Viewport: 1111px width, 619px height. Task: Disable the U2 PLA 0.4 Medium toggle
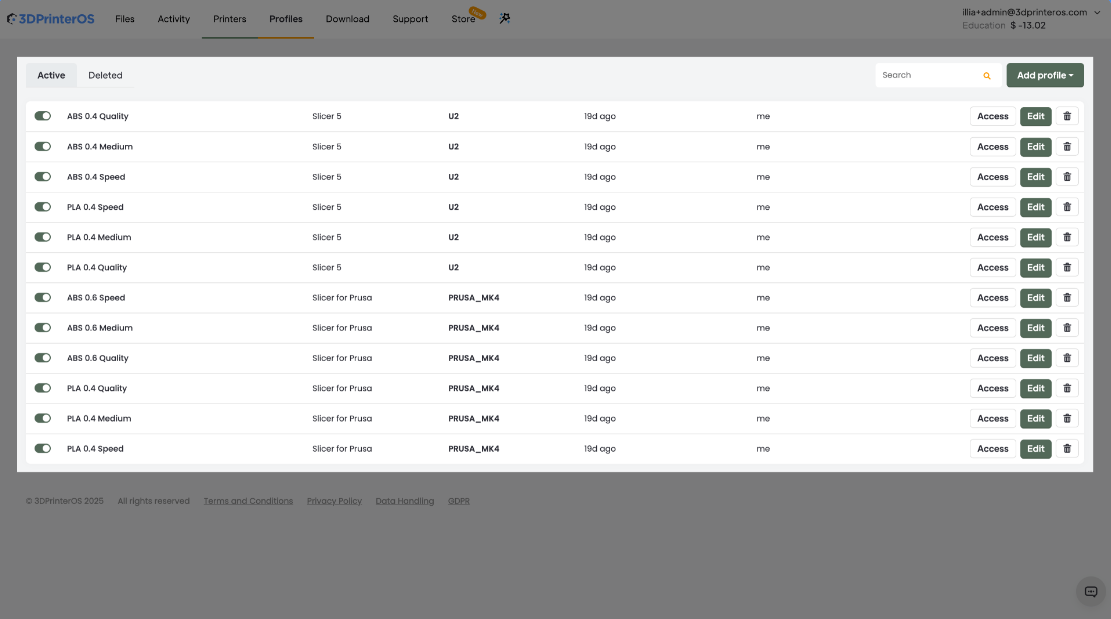point(43,237)
